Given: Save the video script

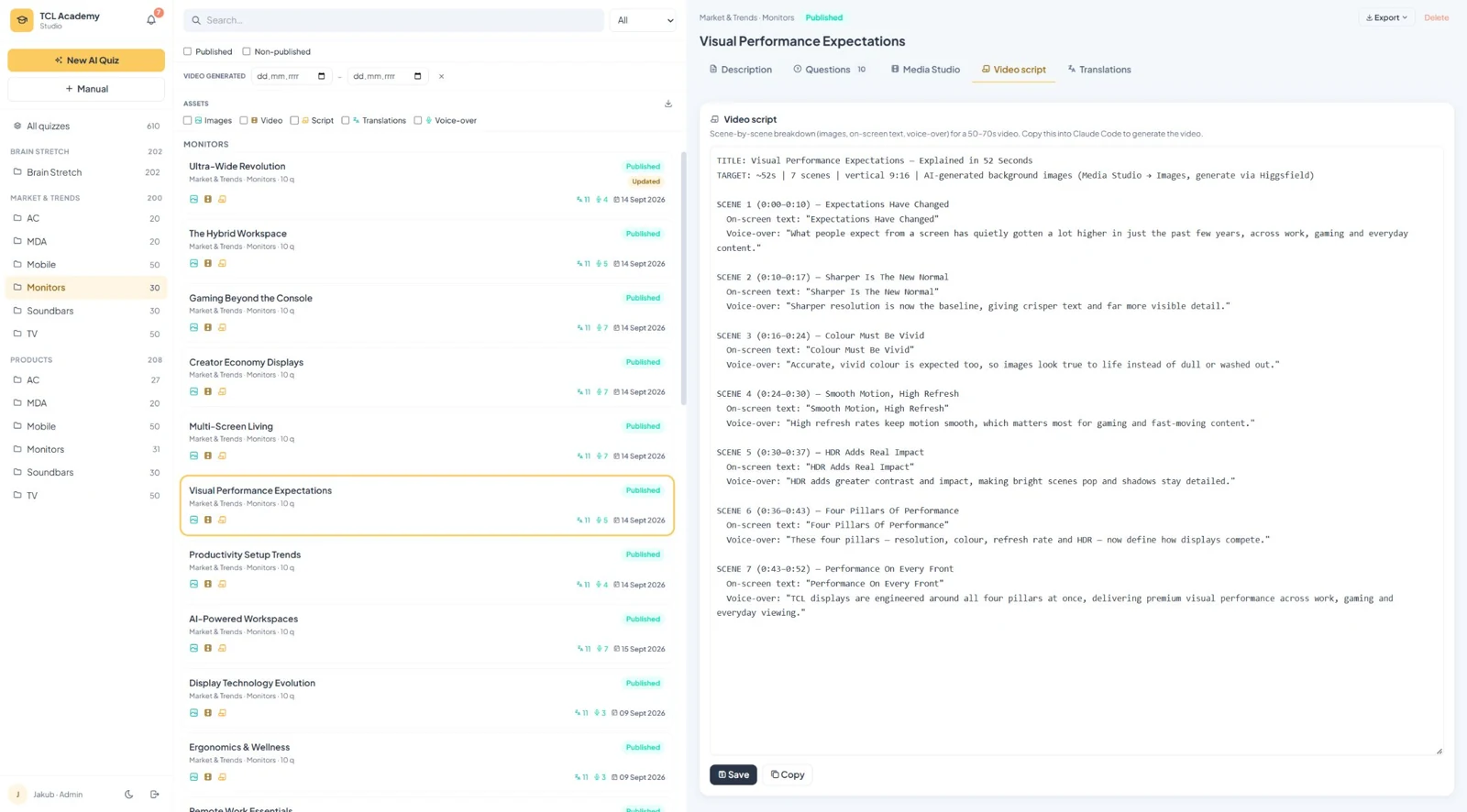Looking at the screenshot, I should (733, 774).
